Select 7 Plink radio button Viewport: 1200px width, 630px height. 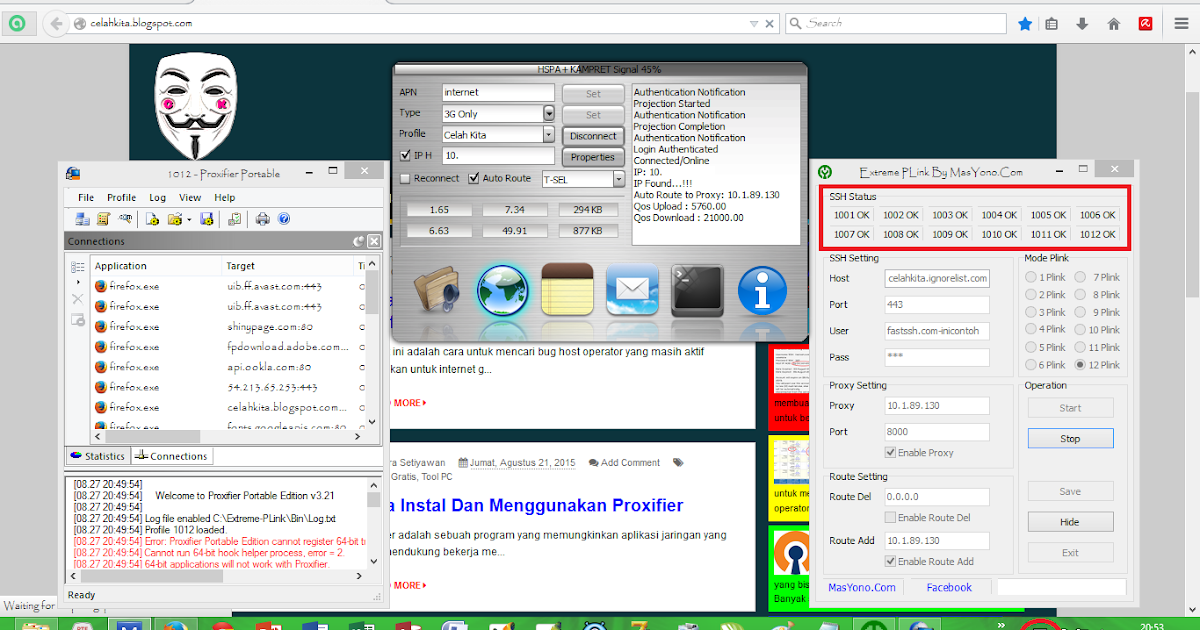[x=1080, y=277]
